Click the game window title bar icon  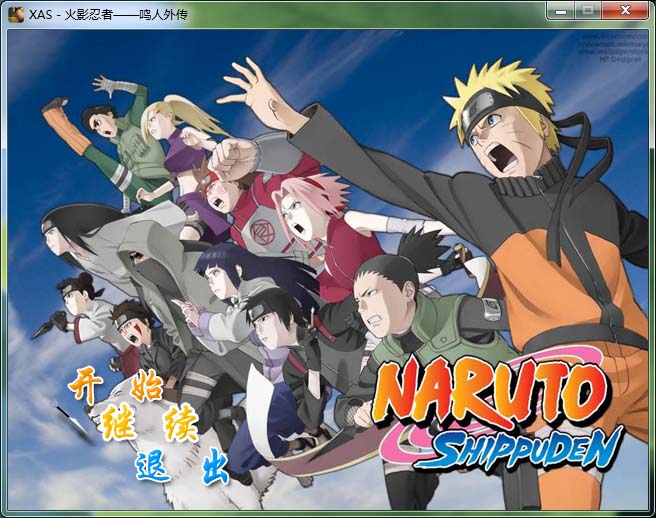click(16, 14)
